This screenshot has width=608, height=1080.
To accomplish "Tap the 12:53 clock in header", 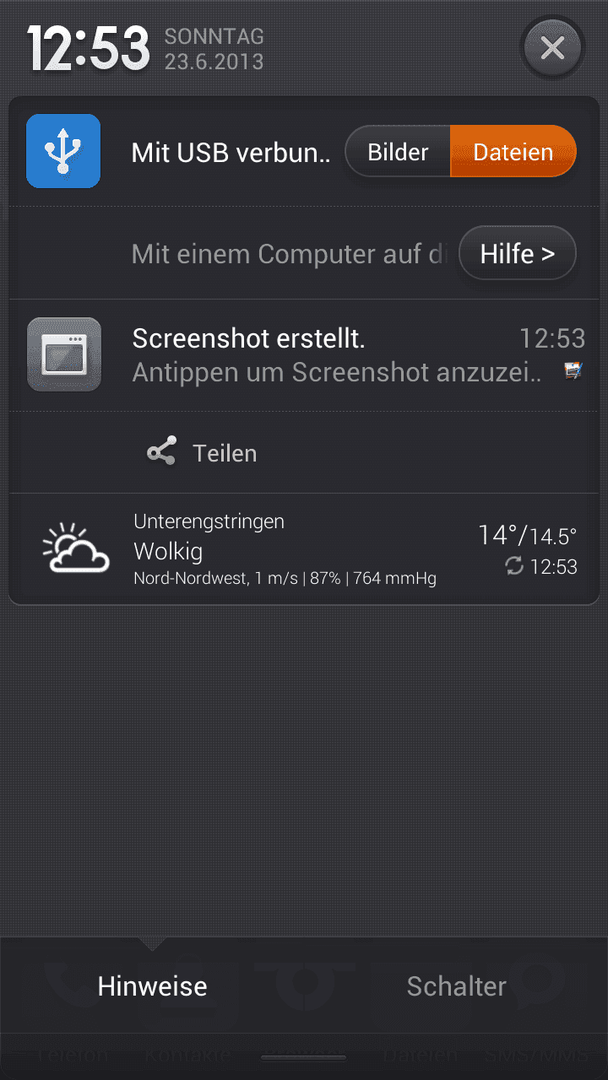I will point(88,49).
